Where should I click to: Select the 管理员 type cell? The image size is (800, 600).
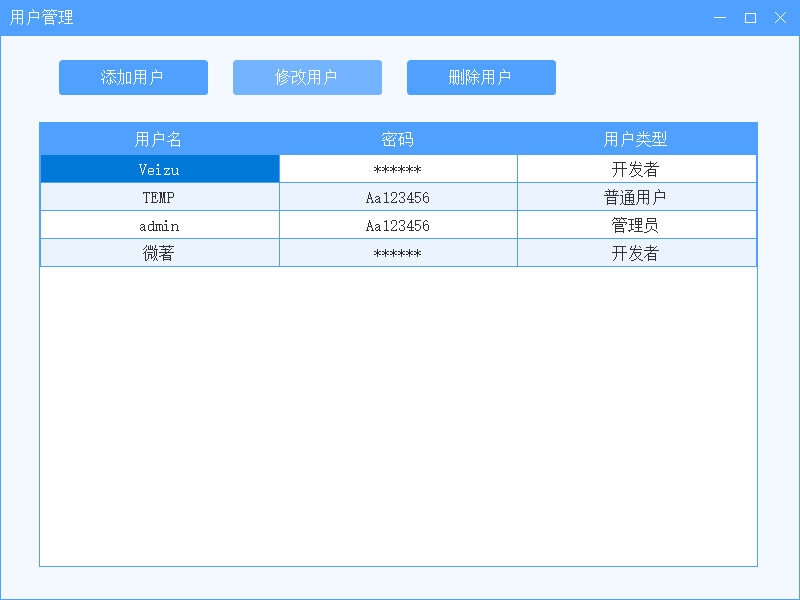(x=637, y=225)
